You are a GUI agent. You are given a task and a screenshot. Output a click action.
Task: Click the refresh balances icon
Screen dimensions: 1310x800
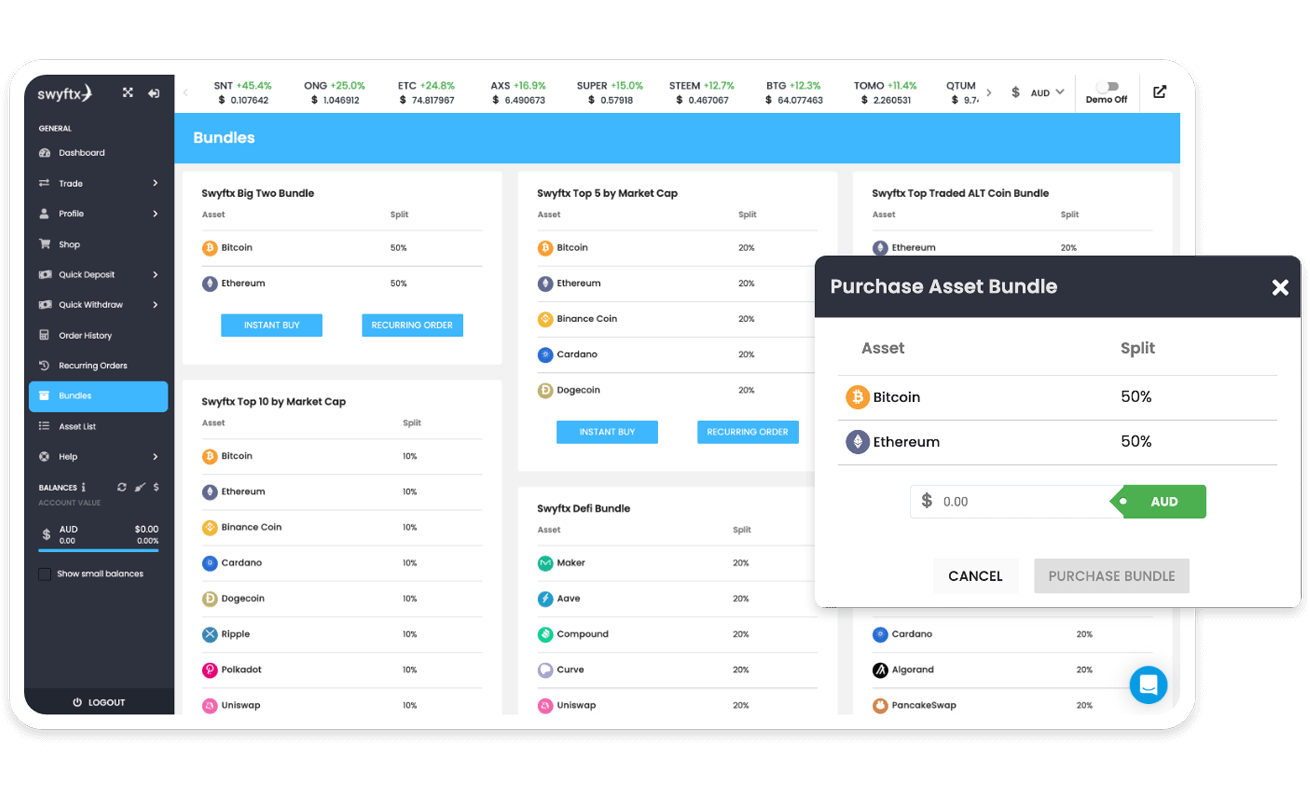coord(122,487)
